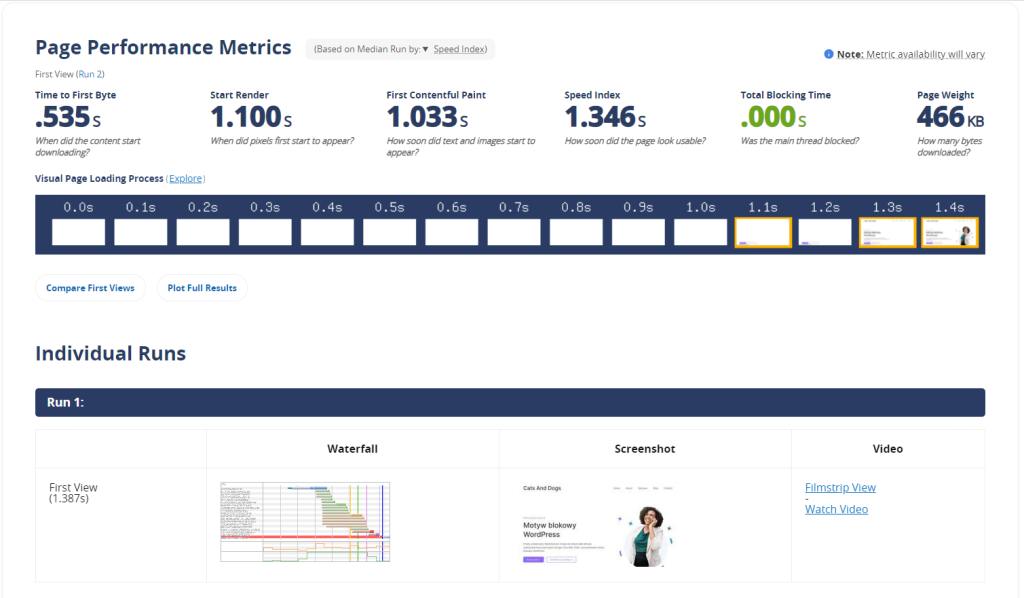Image resolution: width=1024 pixels, height=598 pixels.
Task: Select the 0.5s filmstrip frame
Action: pos(389,232)
